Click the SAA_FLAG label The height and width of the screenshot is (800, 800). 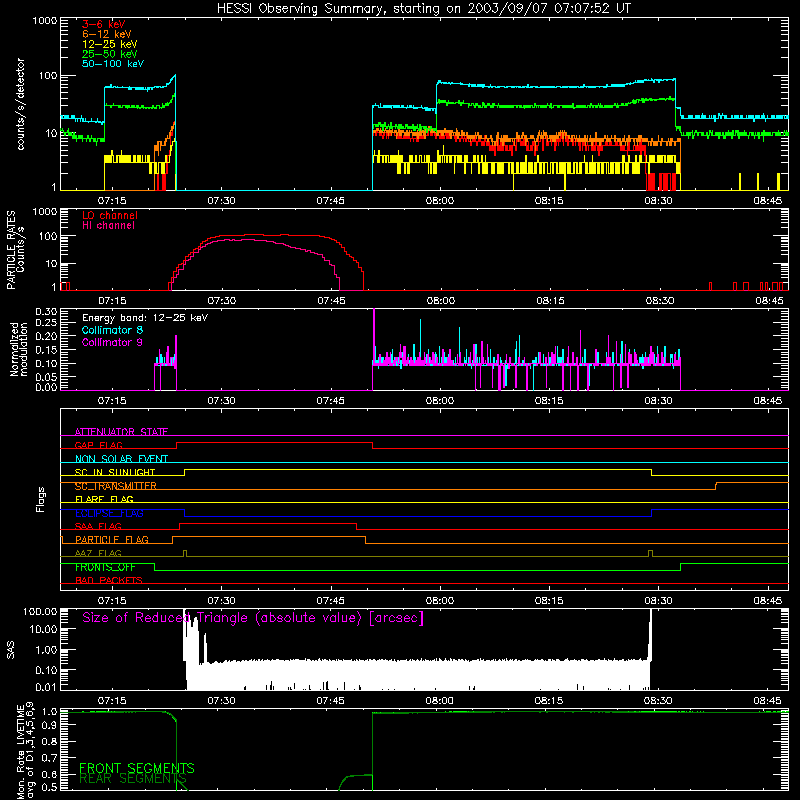point(98,526)
